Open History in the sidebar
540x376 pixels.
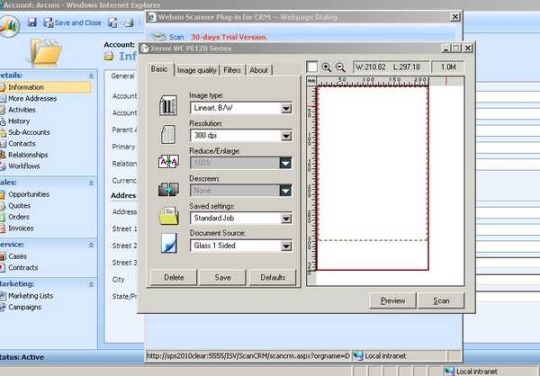click(19, 121)
